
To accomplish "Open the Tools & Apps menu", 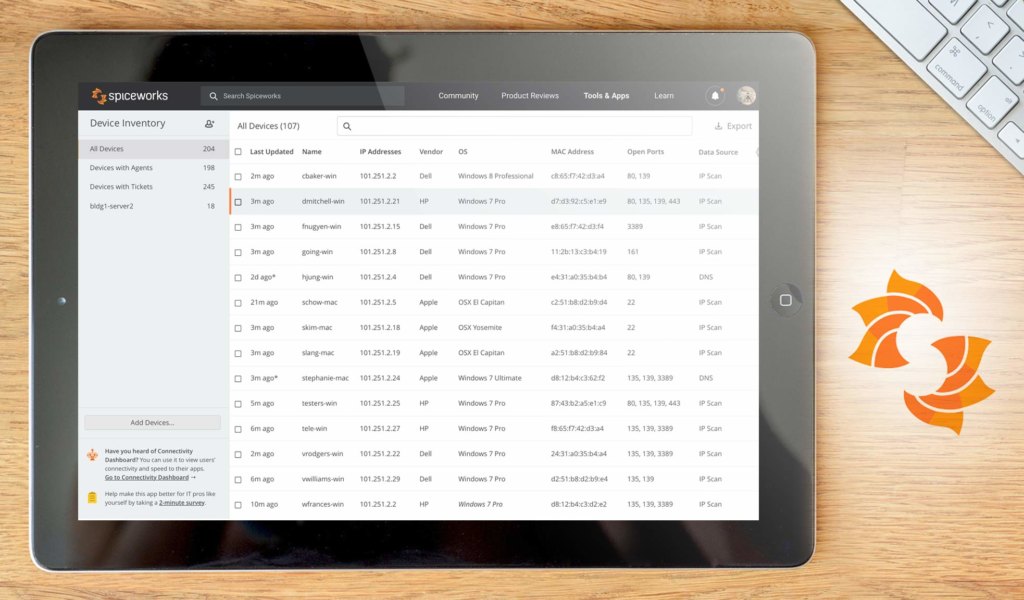I will [x=606, y=95].
